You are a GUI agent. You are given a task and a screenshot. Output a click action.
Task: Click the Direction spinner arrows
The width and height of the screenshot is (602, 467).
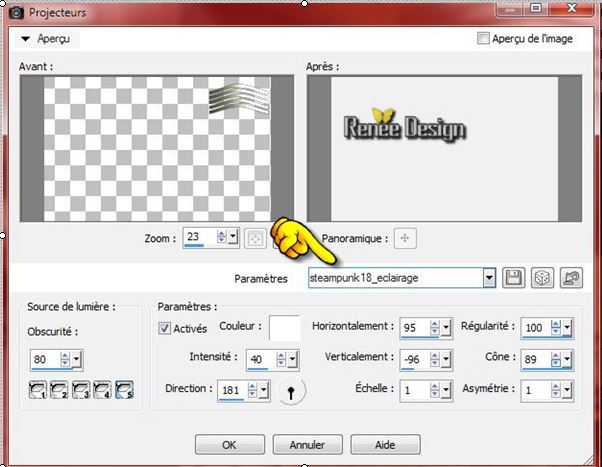pyautogui.click(x=252, y=391)
